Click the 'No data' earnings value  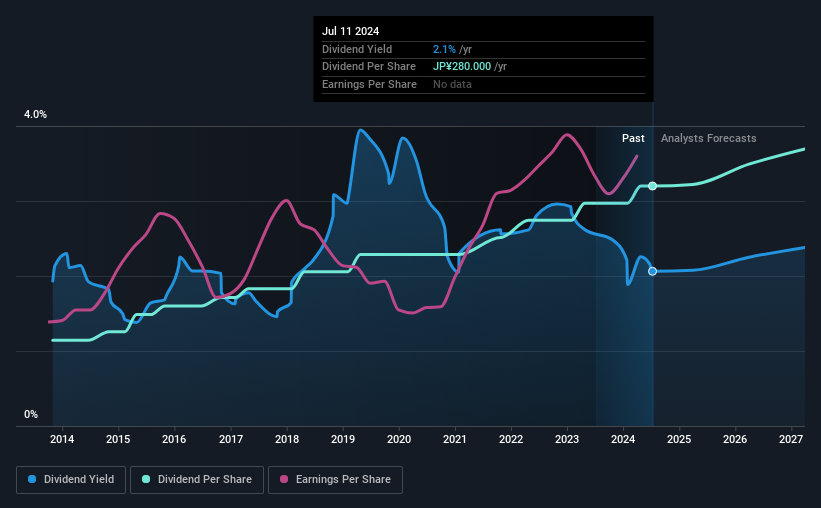point(452,84)
